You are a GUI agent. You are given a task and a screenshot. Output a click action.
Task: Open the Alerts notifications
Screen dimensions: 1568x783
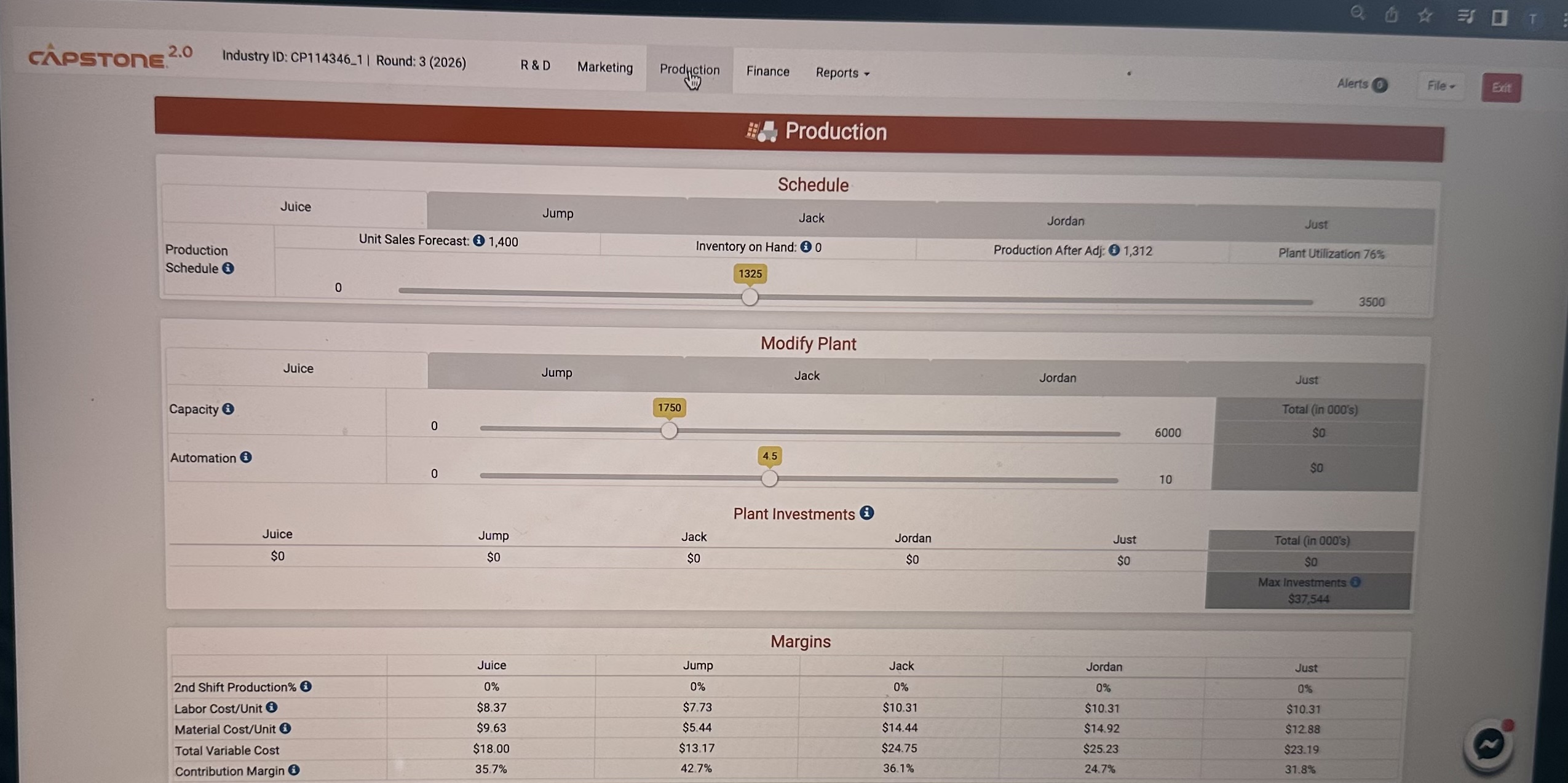[x=1361, y=84]
